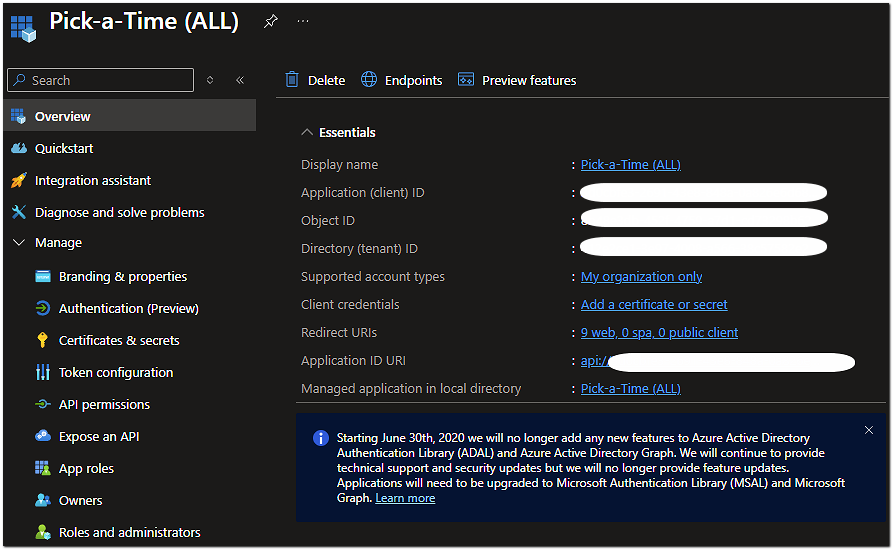Viewport: 893px width, 550px height.
Task: Click the up/down sort arrows beside Search
Action: pyautogui.click(x=210, y=80)
